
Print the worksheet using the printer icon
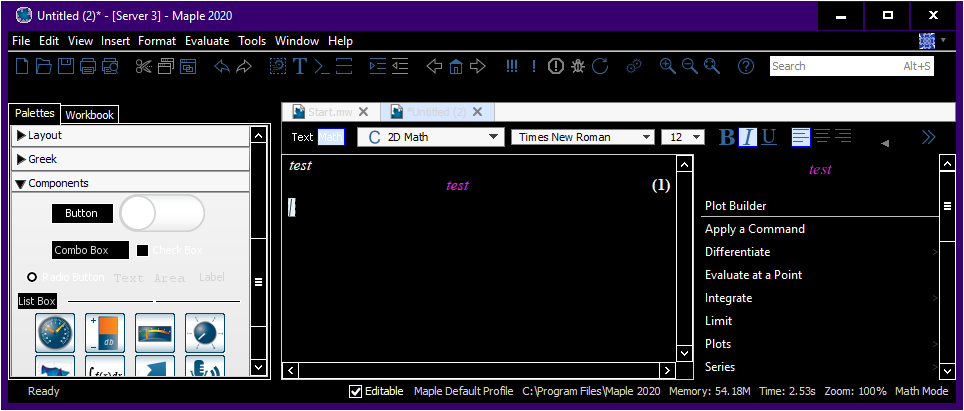pyautogui.click(x=87, y=66)
